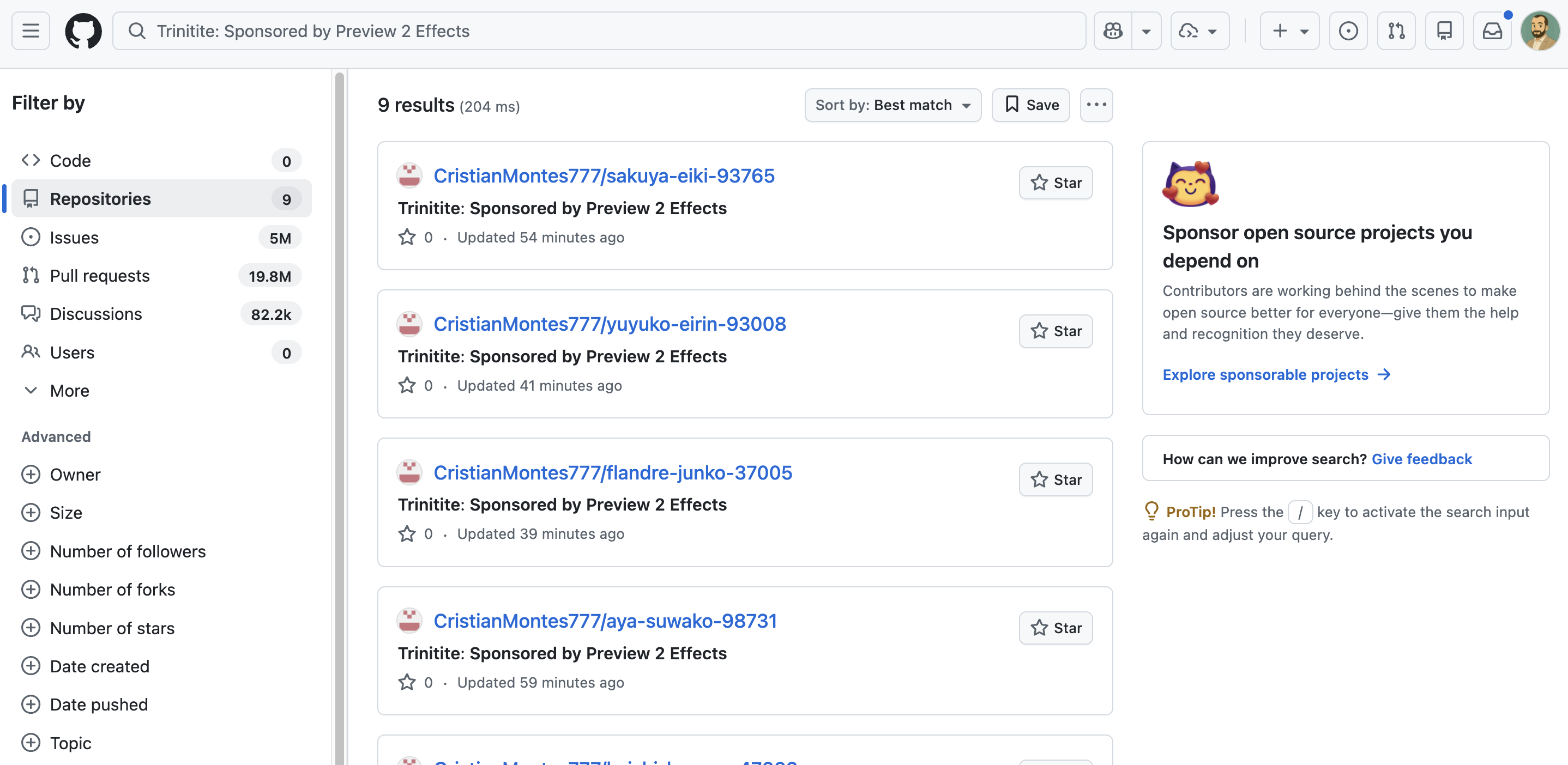The height and width of the screenshot is (765, 1568).
Task: View stargazers count of aya-suwako-98731
Action: tap(416, 682)
